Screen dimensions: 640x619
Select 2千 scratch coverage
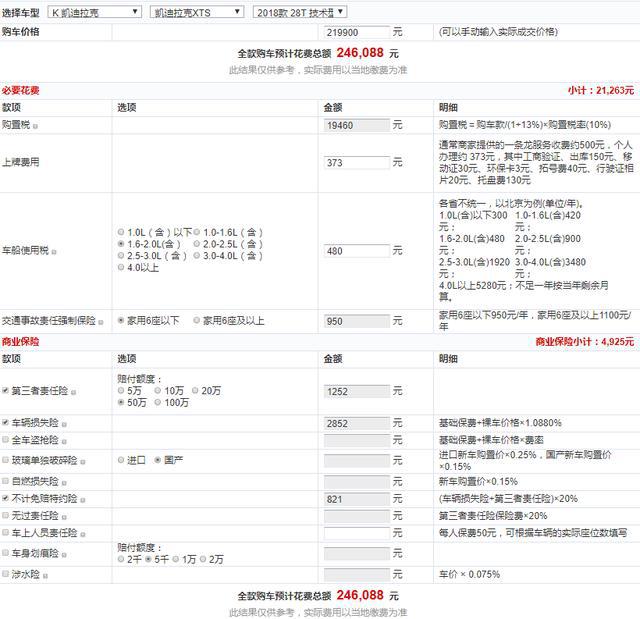pos(121,559)
